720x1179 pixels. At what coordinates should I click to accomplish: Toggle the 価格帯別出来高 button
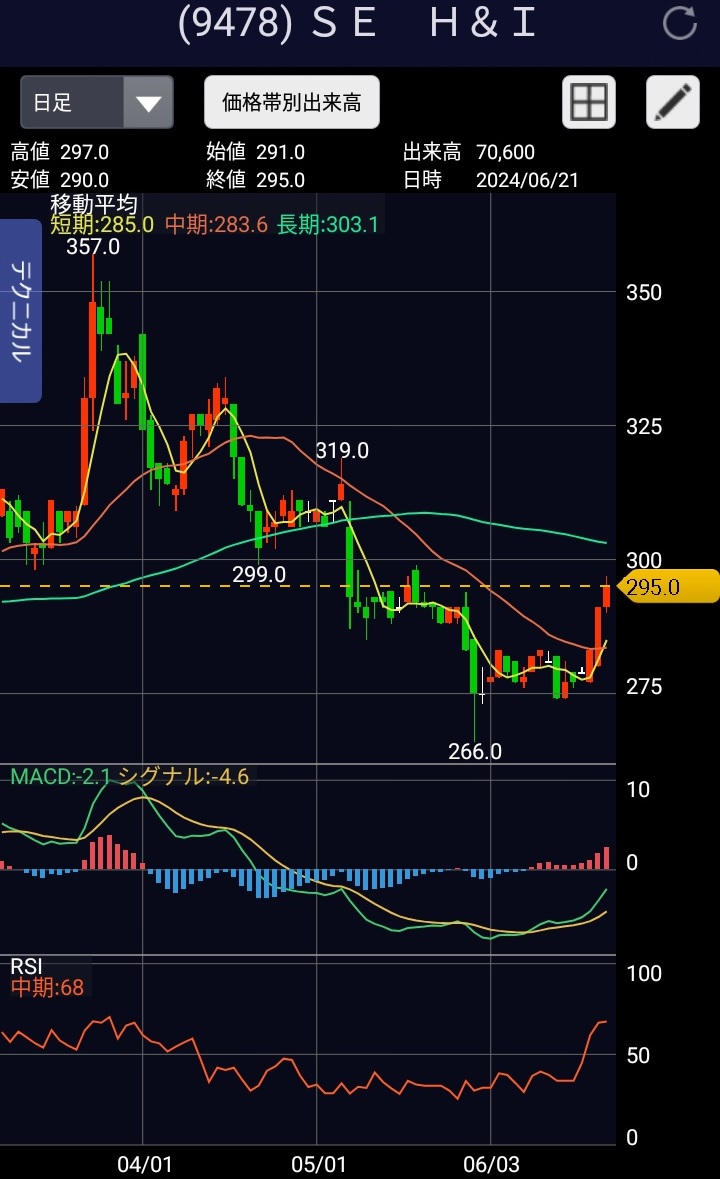(292, 102)
